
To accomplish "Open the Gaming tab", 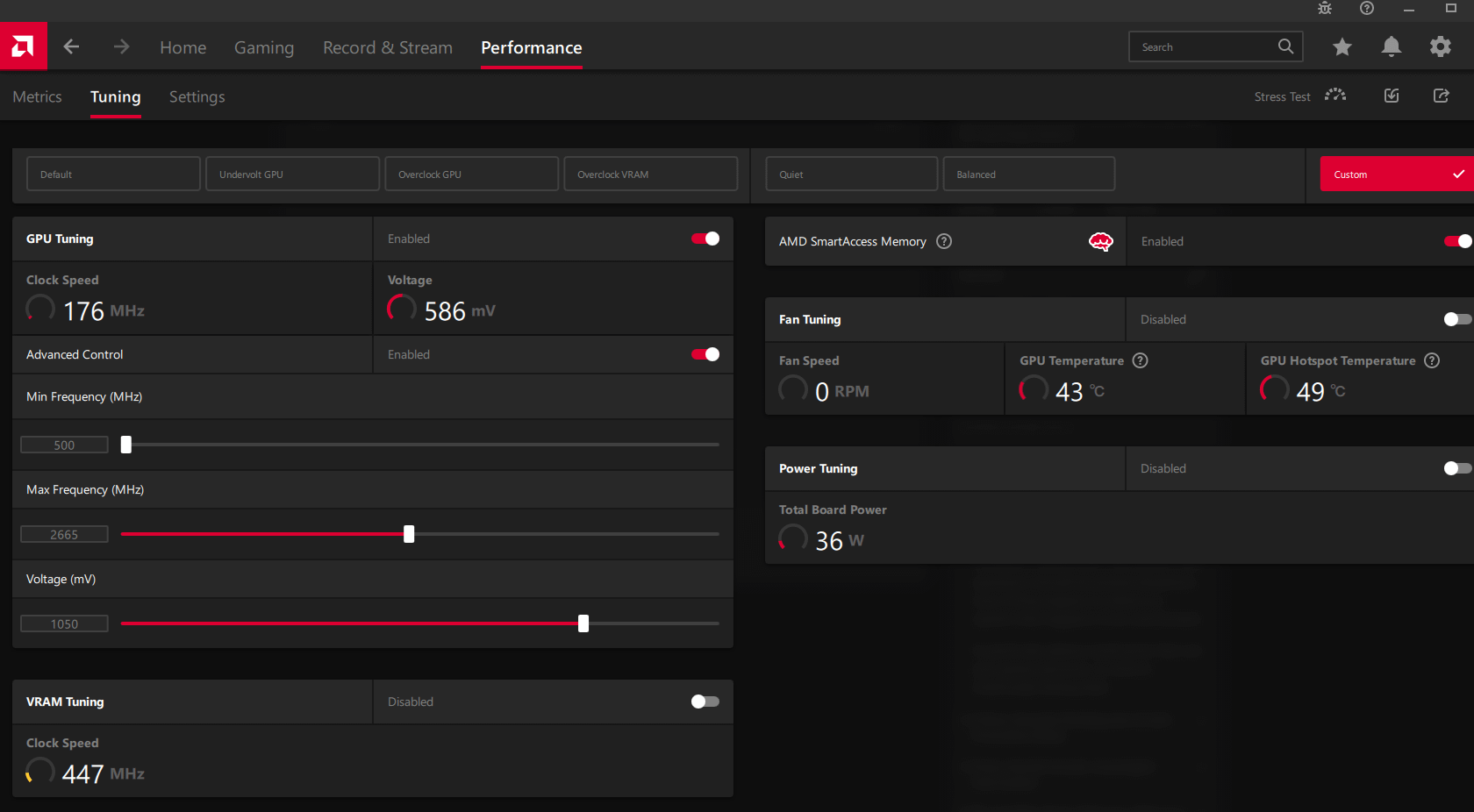I will [264, 47].
